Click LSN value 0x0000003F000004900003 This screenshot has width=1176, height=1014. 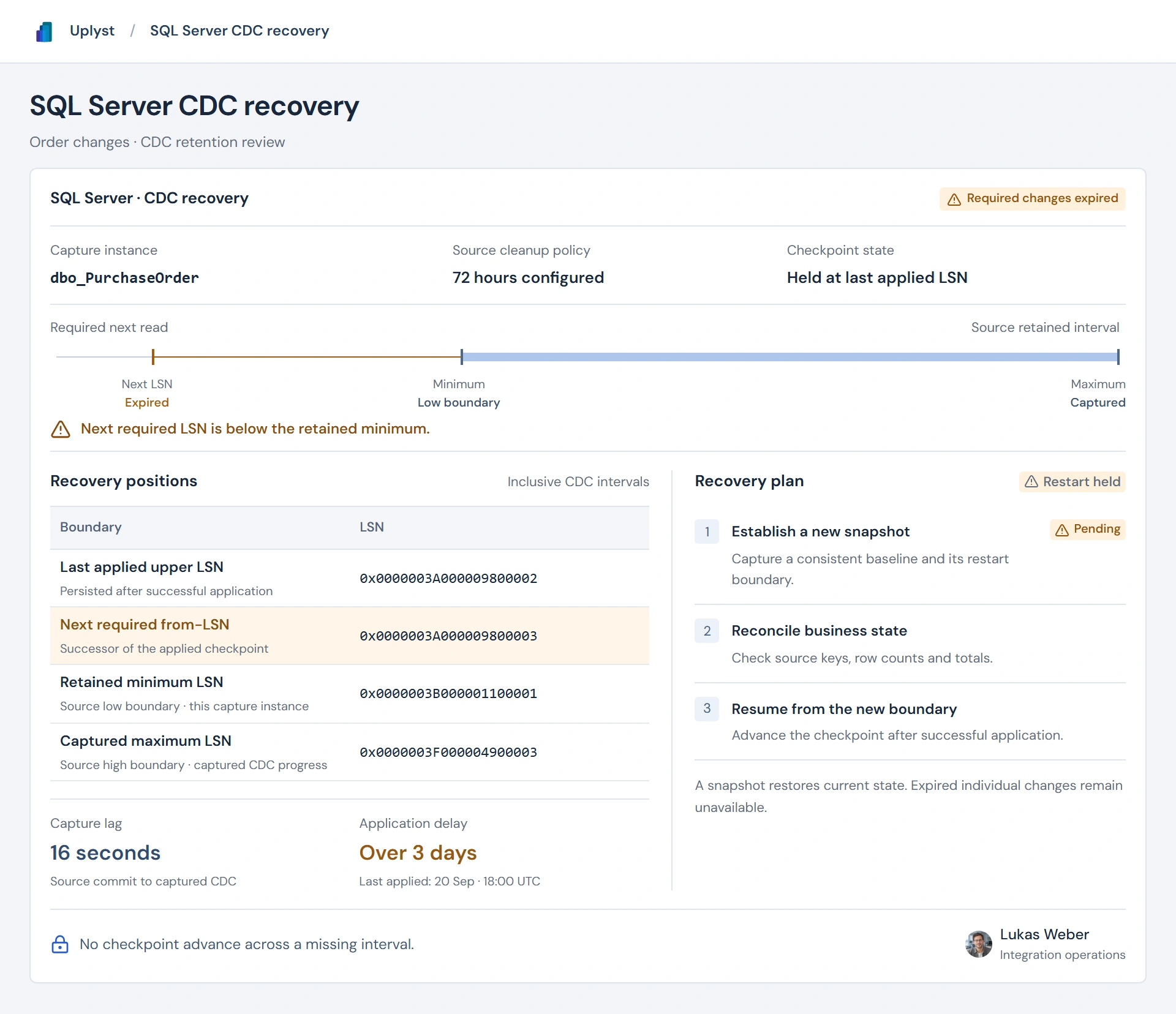(448, 753)
